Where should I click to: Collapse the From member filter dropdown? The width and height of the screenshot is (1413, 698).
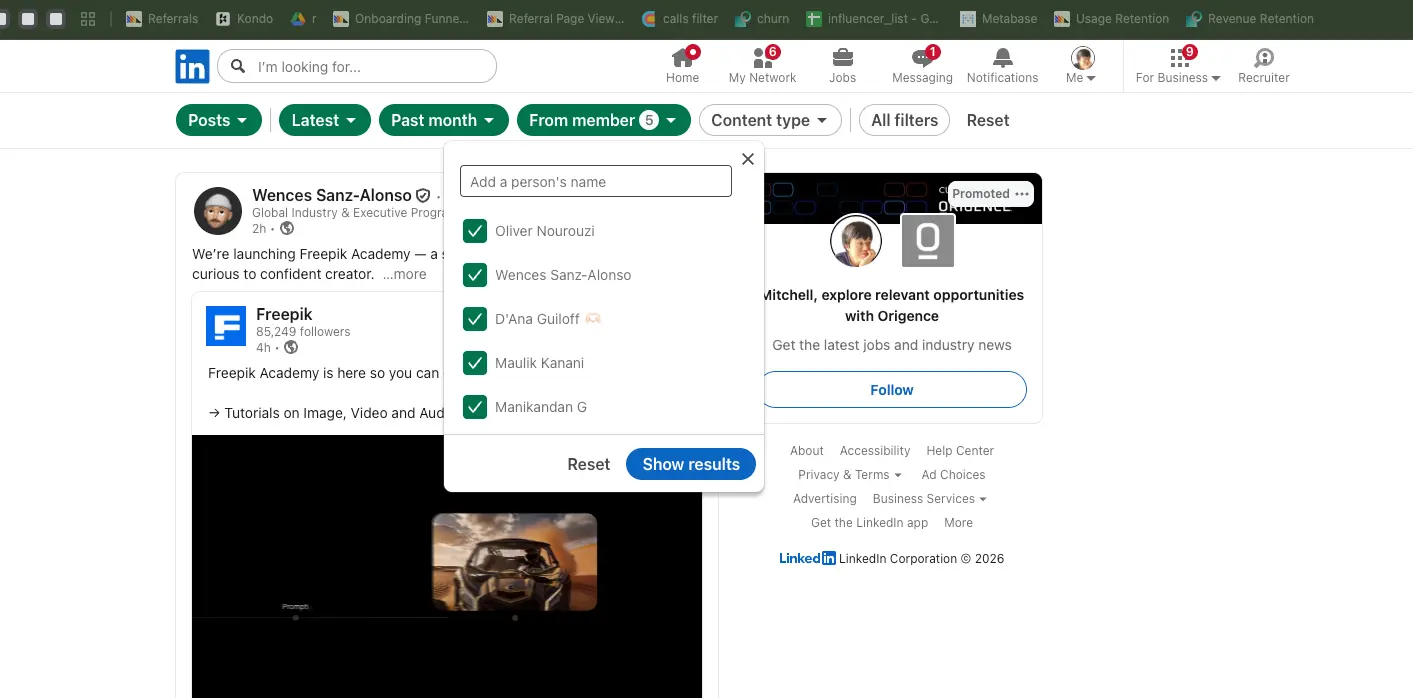604,120
